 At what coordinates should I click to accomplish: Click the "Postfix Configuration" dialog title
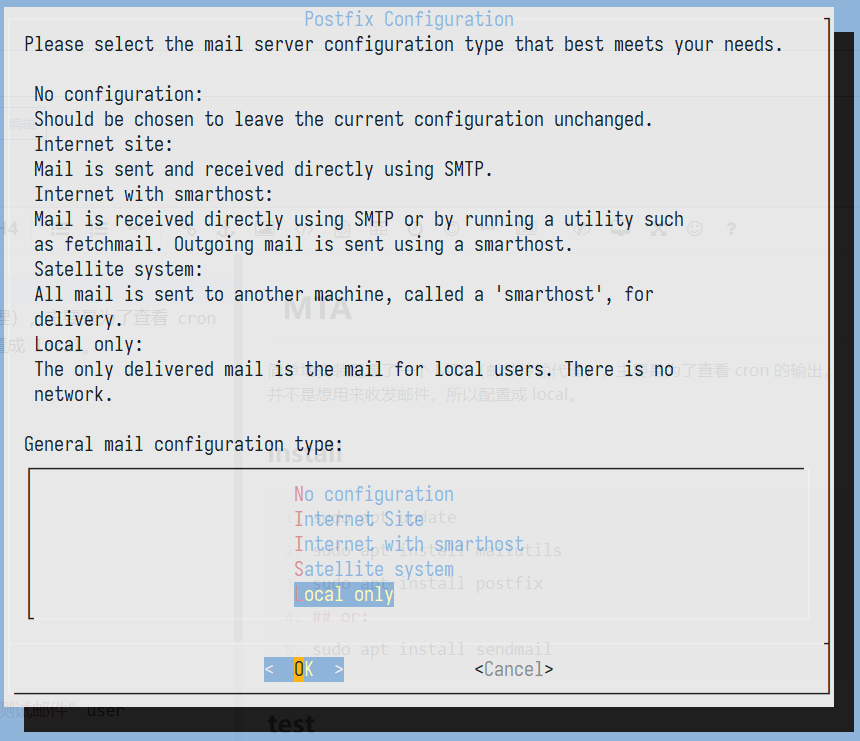(x=408, y=19)
